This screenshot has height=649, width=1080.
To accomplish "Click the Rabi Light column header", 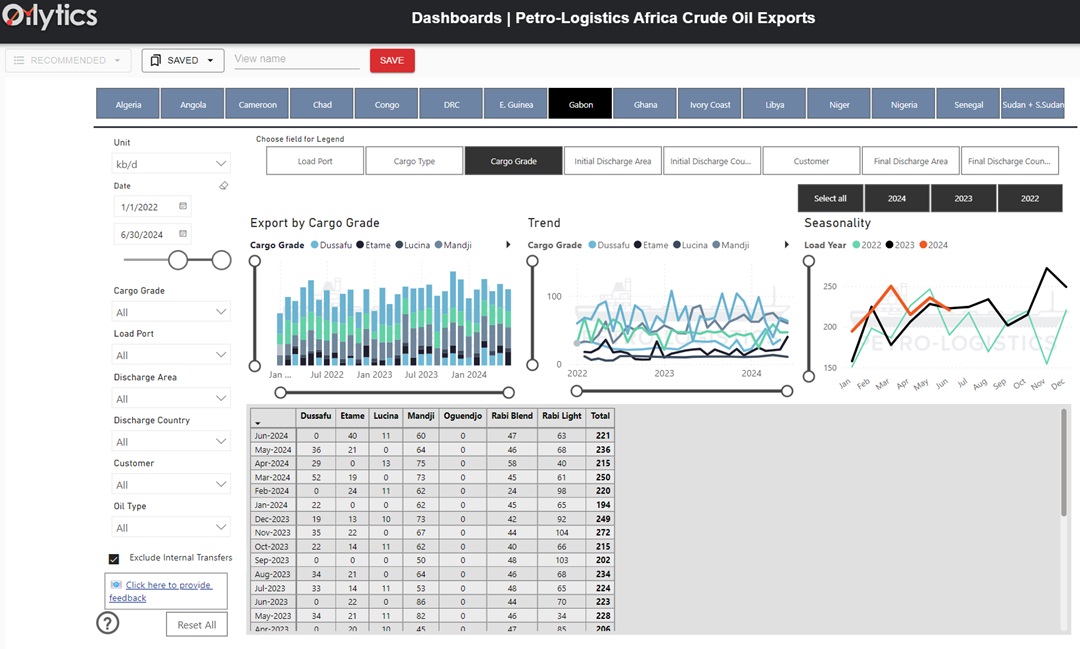I will (561, 415).
